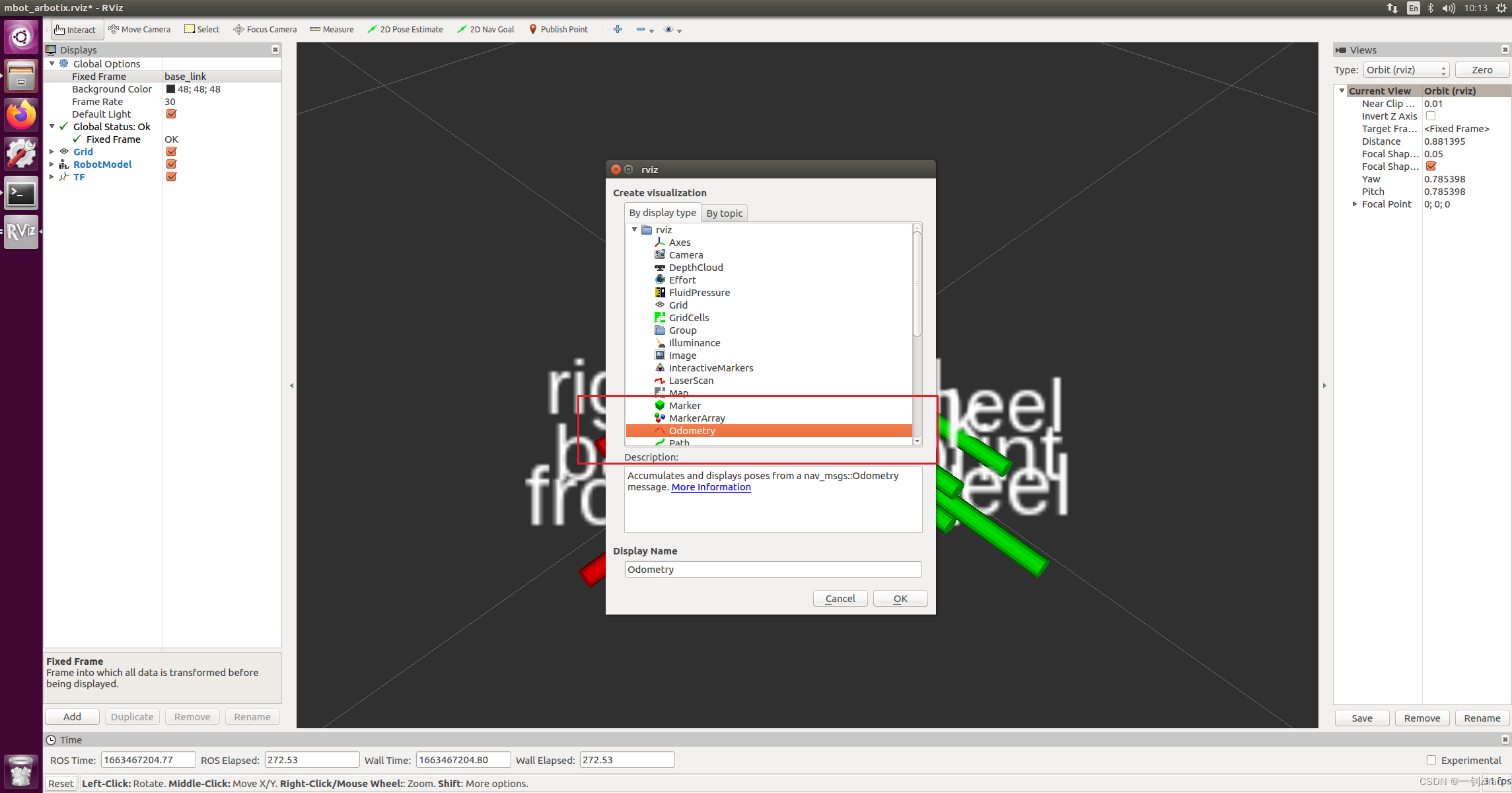Open the More Information link
The height and width of the screenshot is (793, 1512).
711,487
